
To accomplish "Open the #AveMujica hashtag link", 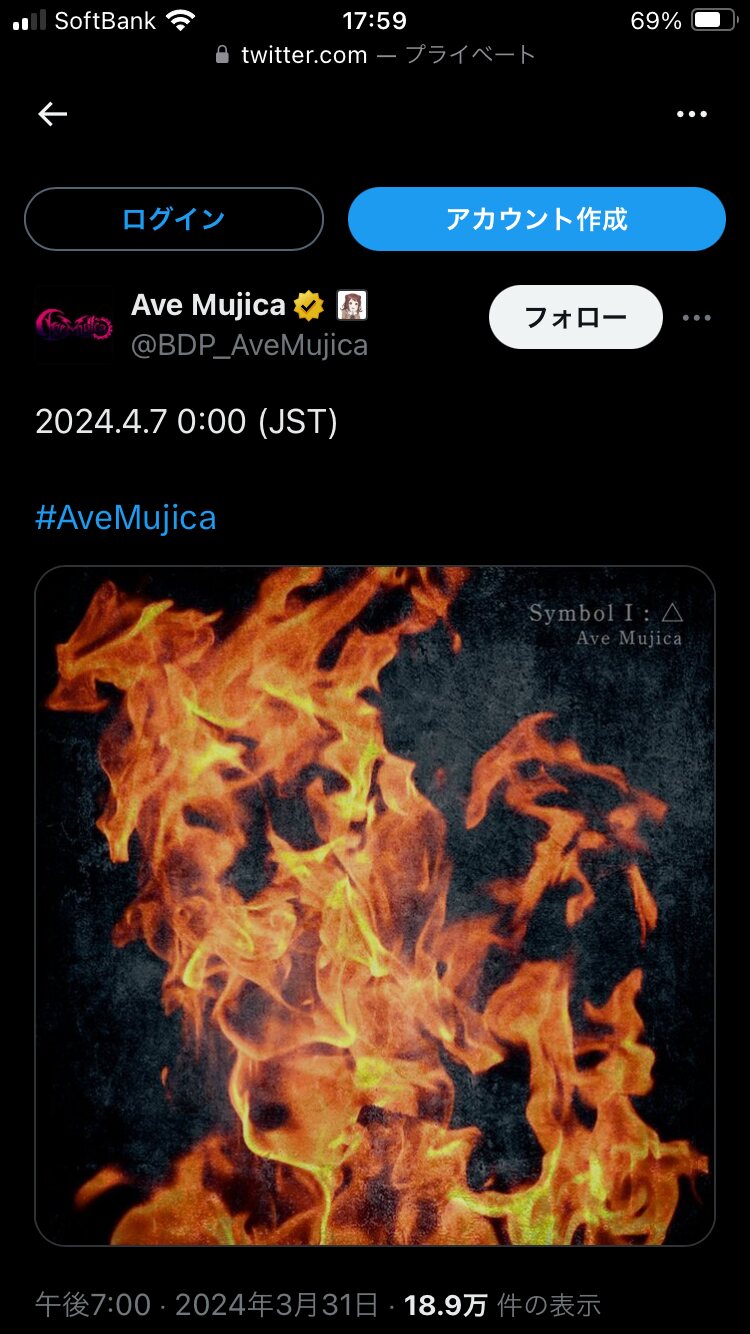I will coord(126,517).
